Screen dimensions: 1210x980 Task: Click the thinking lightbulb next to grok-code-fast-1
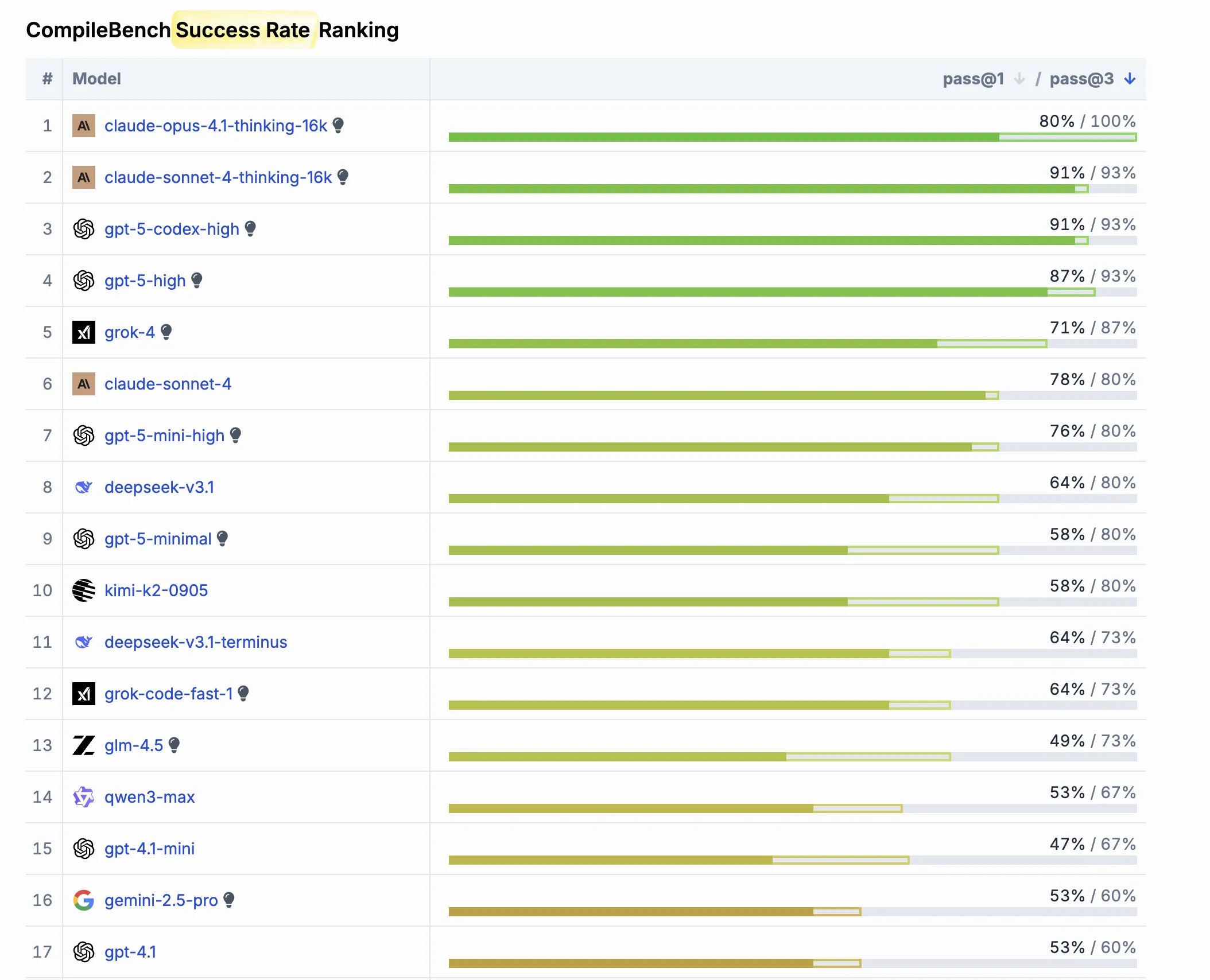pyautogui.click(x=243, y=693)
